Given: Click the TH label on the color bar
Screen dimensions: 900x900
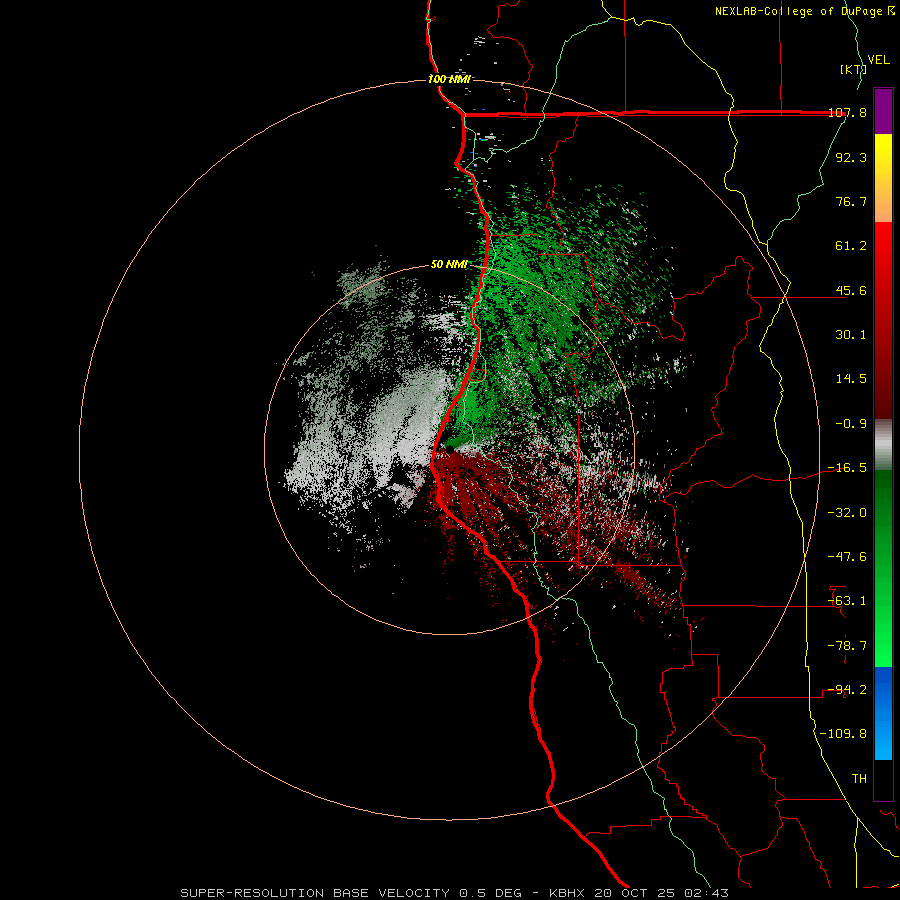Looking at the screenshot, I should [x=859, y=778].
